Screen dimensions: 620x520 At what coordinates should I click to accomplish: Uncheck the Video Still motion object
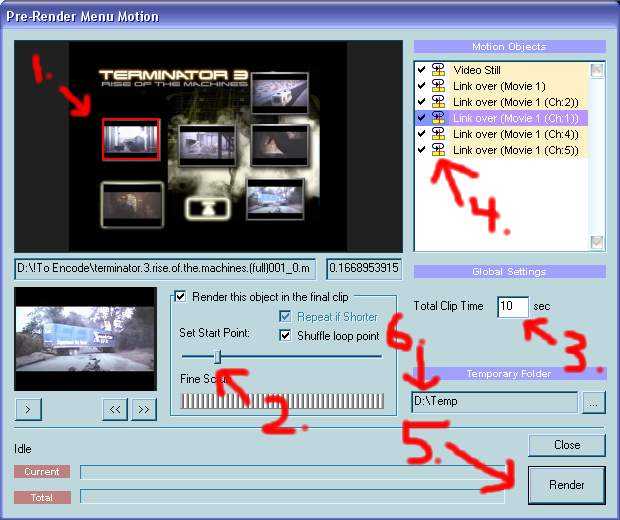422,70
